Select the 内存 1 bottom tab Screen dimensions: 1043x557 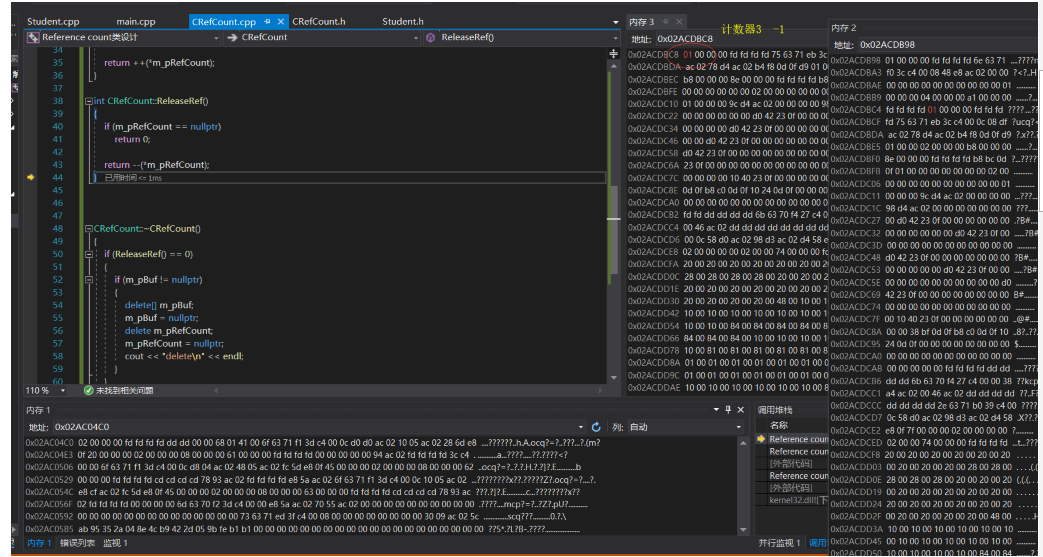pyautogui.click(x=39, y=543)
